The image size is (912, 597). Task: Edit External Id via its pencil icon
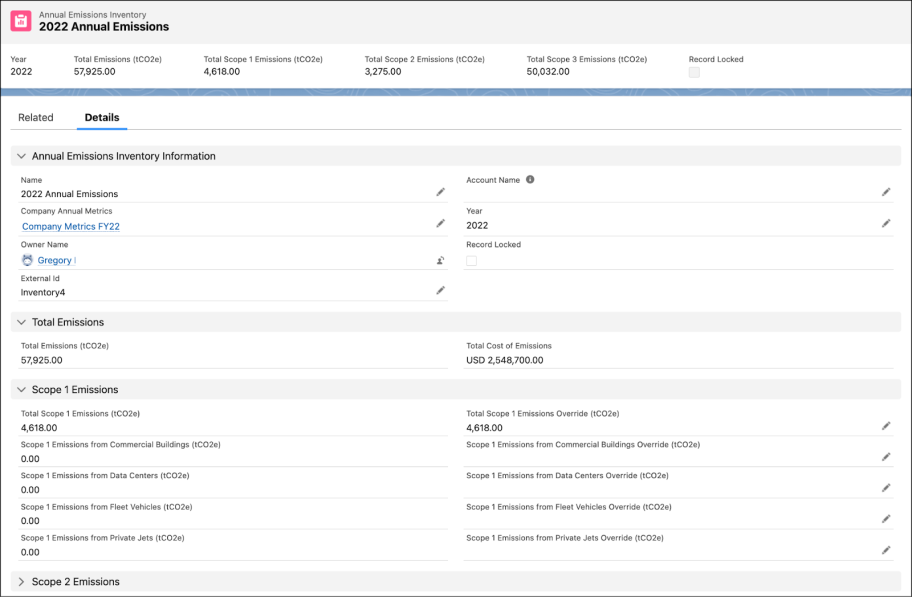440,290
